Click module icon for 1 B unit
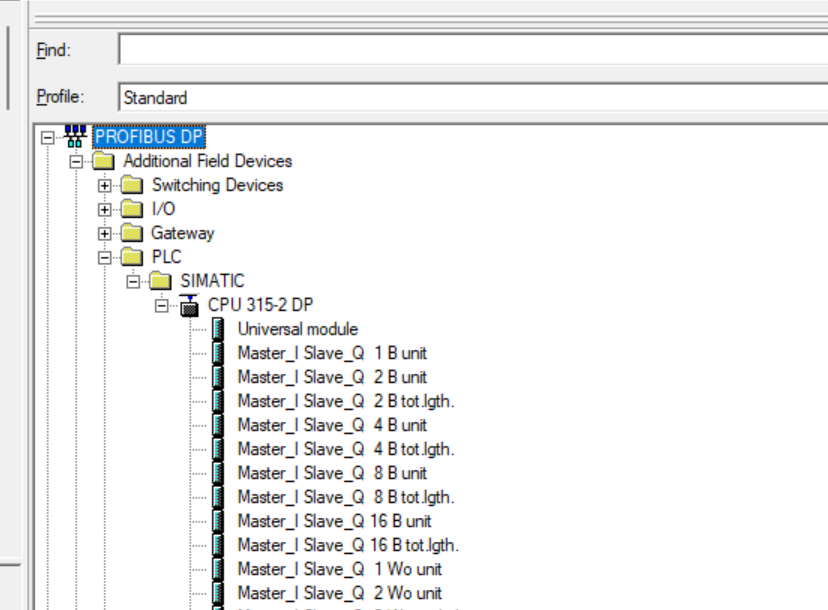The height and width of the screenshot is (610, 828). click(218, 353)
